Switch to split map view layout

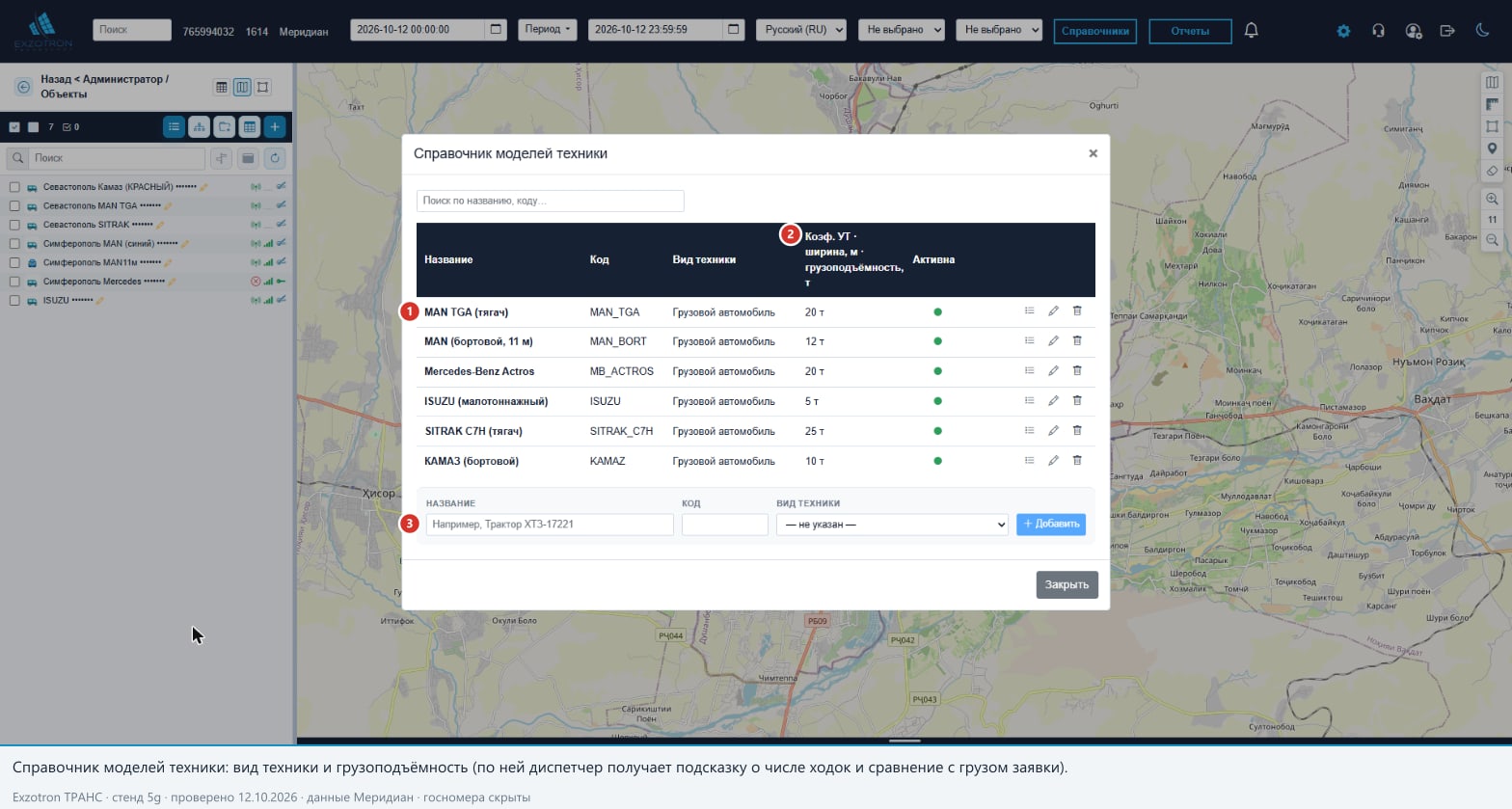(x=242, y=87)
